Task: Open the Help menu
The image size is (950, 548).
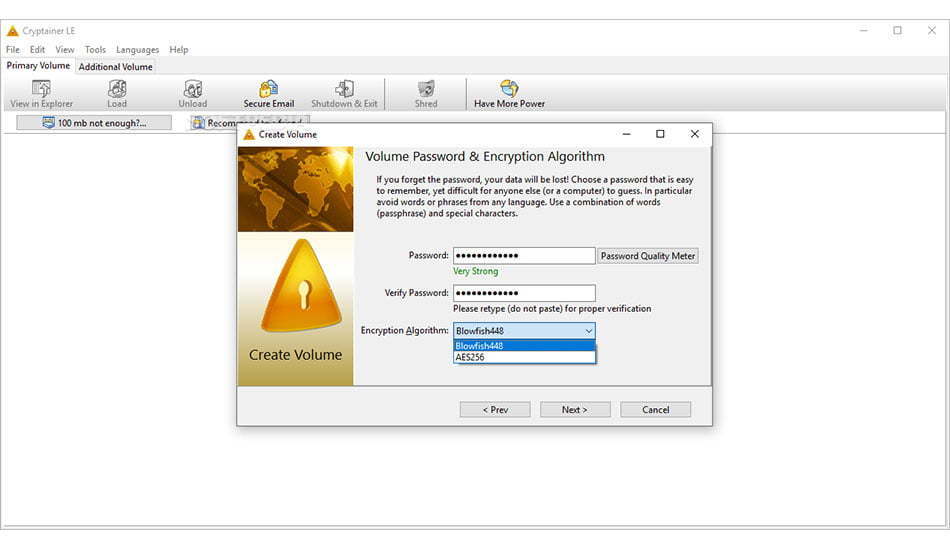Action: (178, 50)
